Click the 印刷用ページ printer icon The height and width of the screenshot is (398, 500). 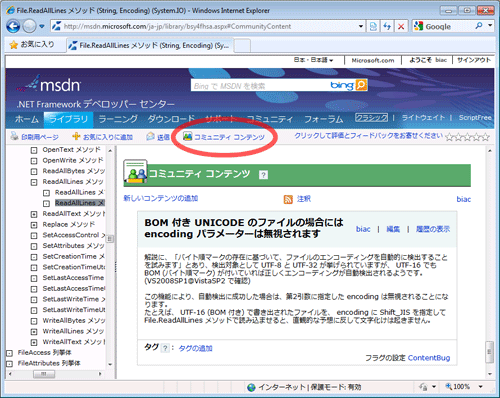pyautogui.click(x=14, y=136)
